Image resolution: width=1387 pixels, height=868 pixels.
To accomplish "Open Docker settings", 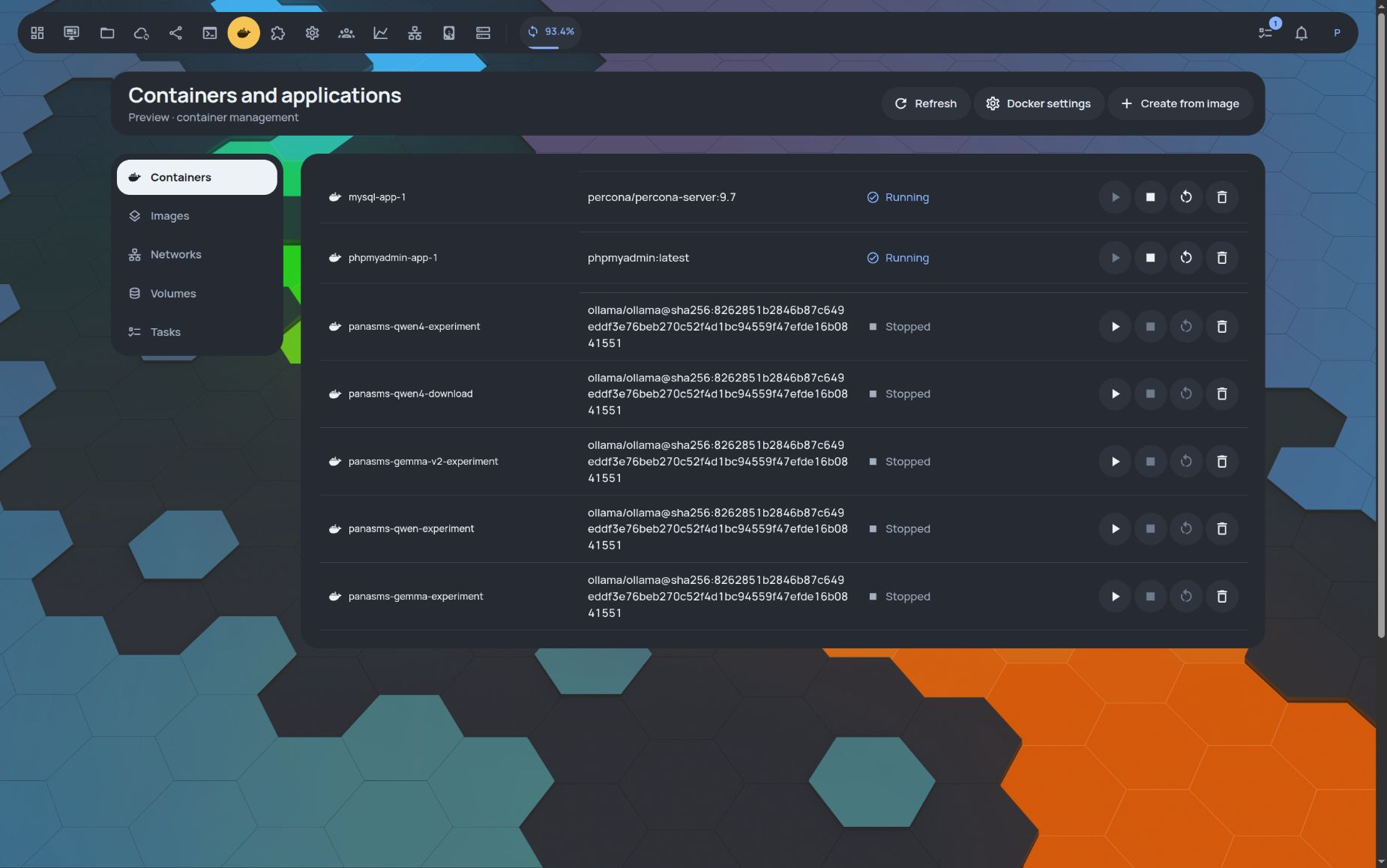I will [1038, 103].
